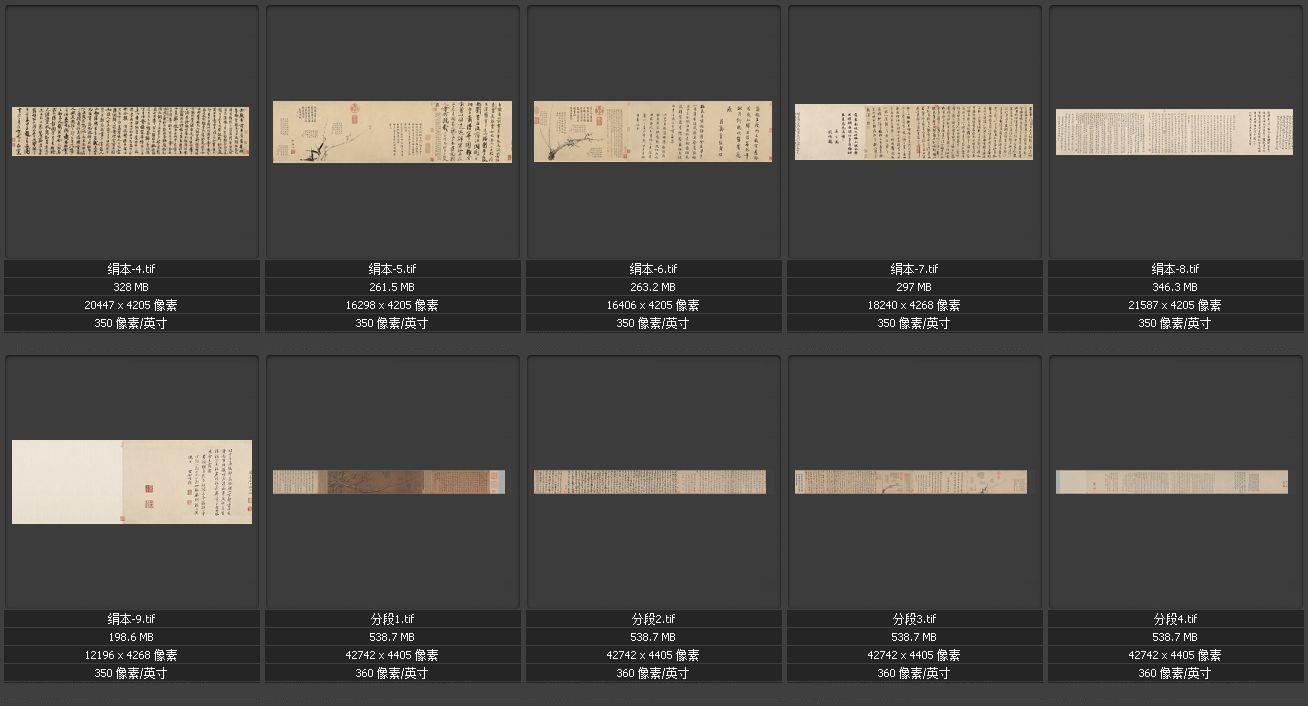Click the 261.5 MB file size text
This screenshot has height=706, width=1308.
pos(392,287)
